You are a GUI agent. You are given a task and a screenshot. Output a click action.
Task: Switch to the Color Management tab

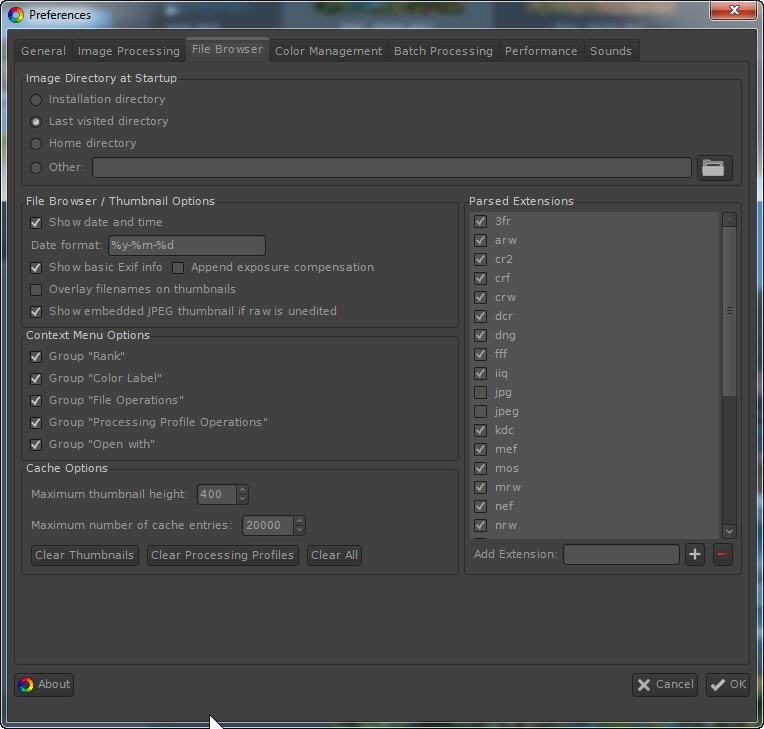328,51
